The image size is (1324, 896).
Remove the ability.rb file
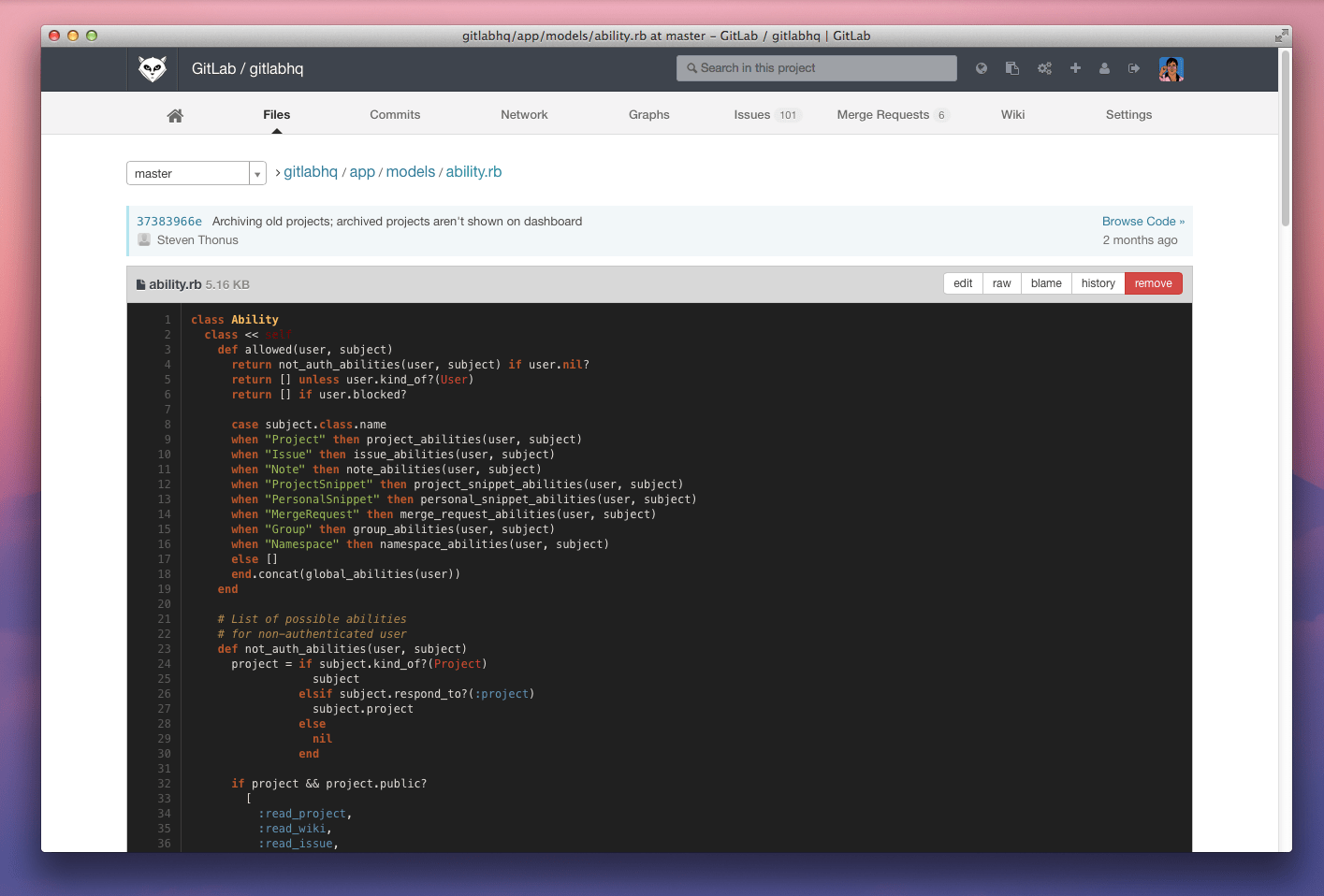coord(1153,282)
